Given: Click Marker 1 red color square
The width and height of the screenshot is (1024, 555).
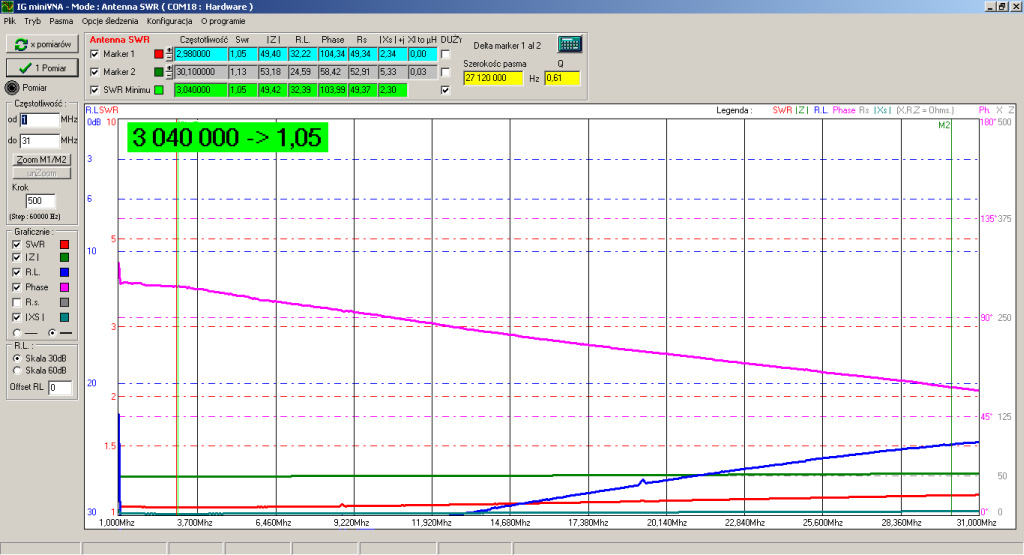Looking at the screenshot, I should (x=158, y=54).
